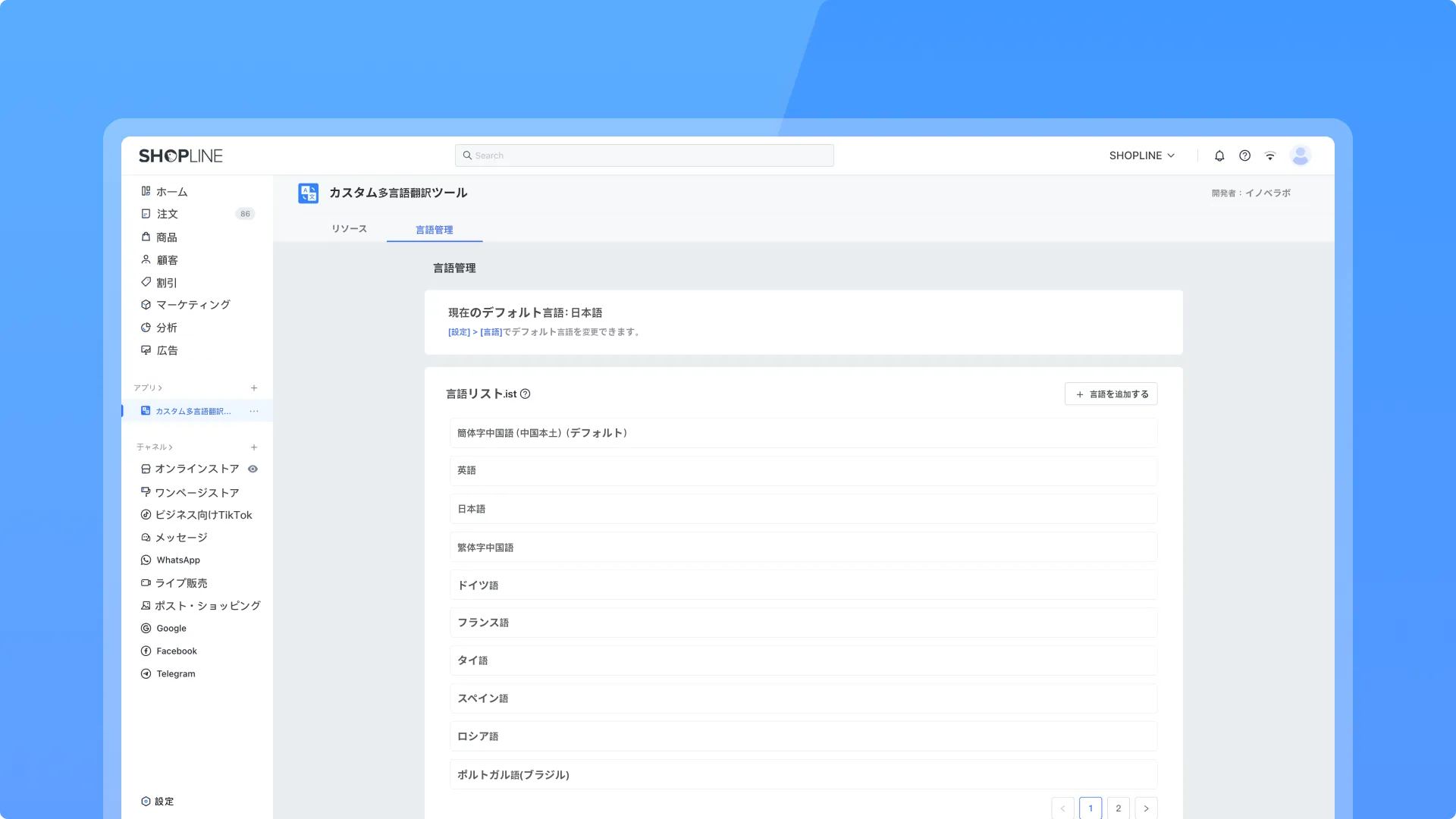The image size is (1456, 819).
Task: Toggle the オンラインストア eye visibility icon
Action: point(253,469)
